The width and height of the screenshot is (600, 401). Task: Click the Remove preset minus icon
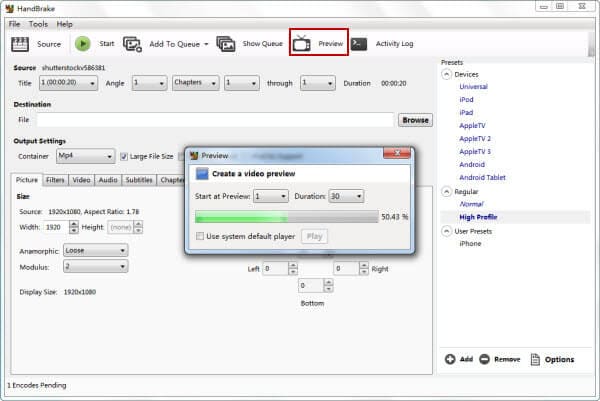coord(484,359)
